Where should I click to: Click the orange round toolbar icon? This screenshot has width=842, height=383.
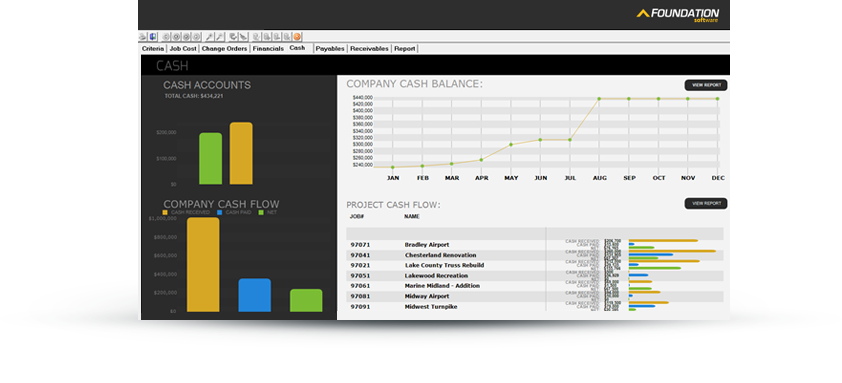tap(297, 37)
